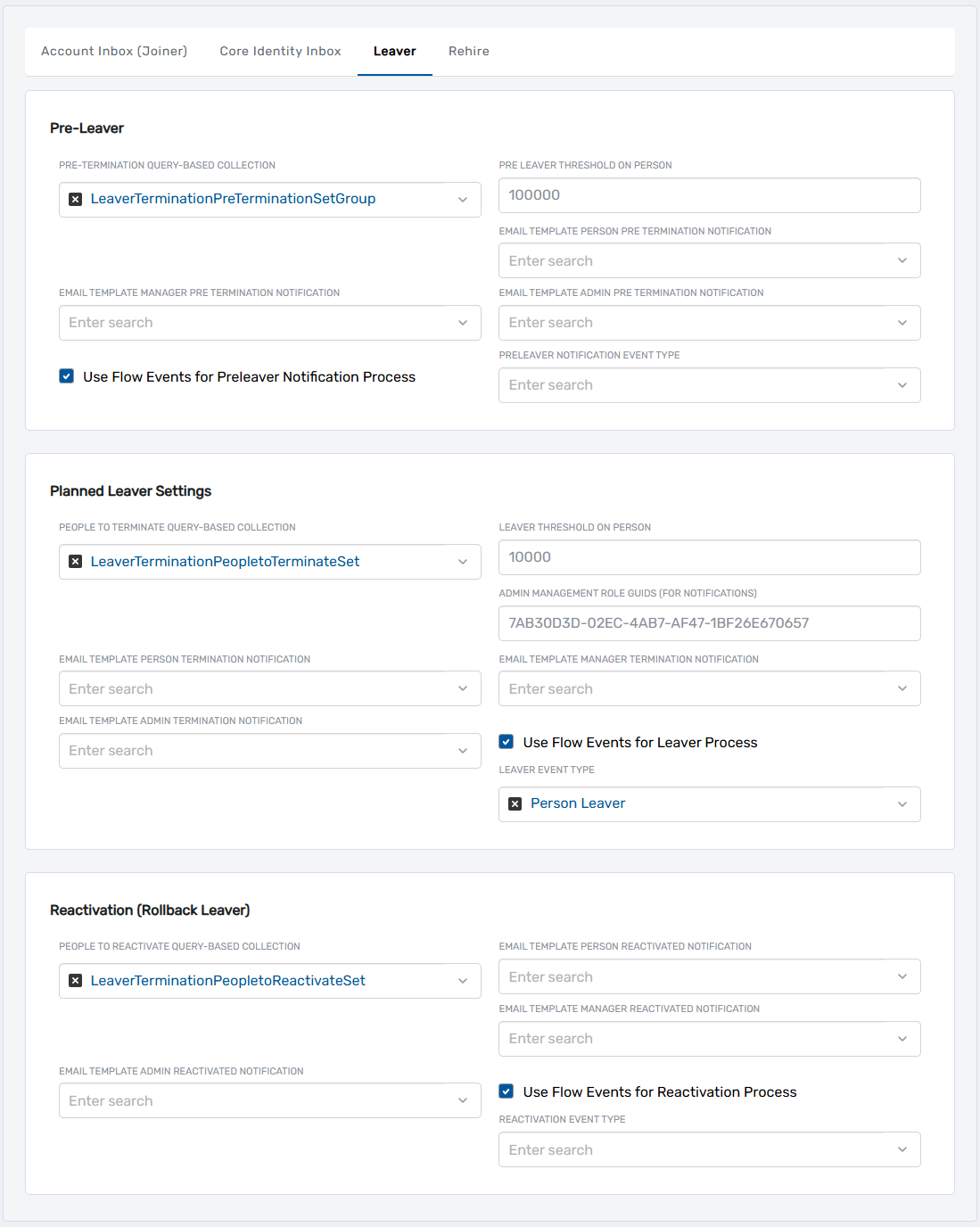The width and height of the screenshot is (980, 1227).
Task: Click the chevron on the Reactivation Event Type field
Action: tap(902, 1149)
